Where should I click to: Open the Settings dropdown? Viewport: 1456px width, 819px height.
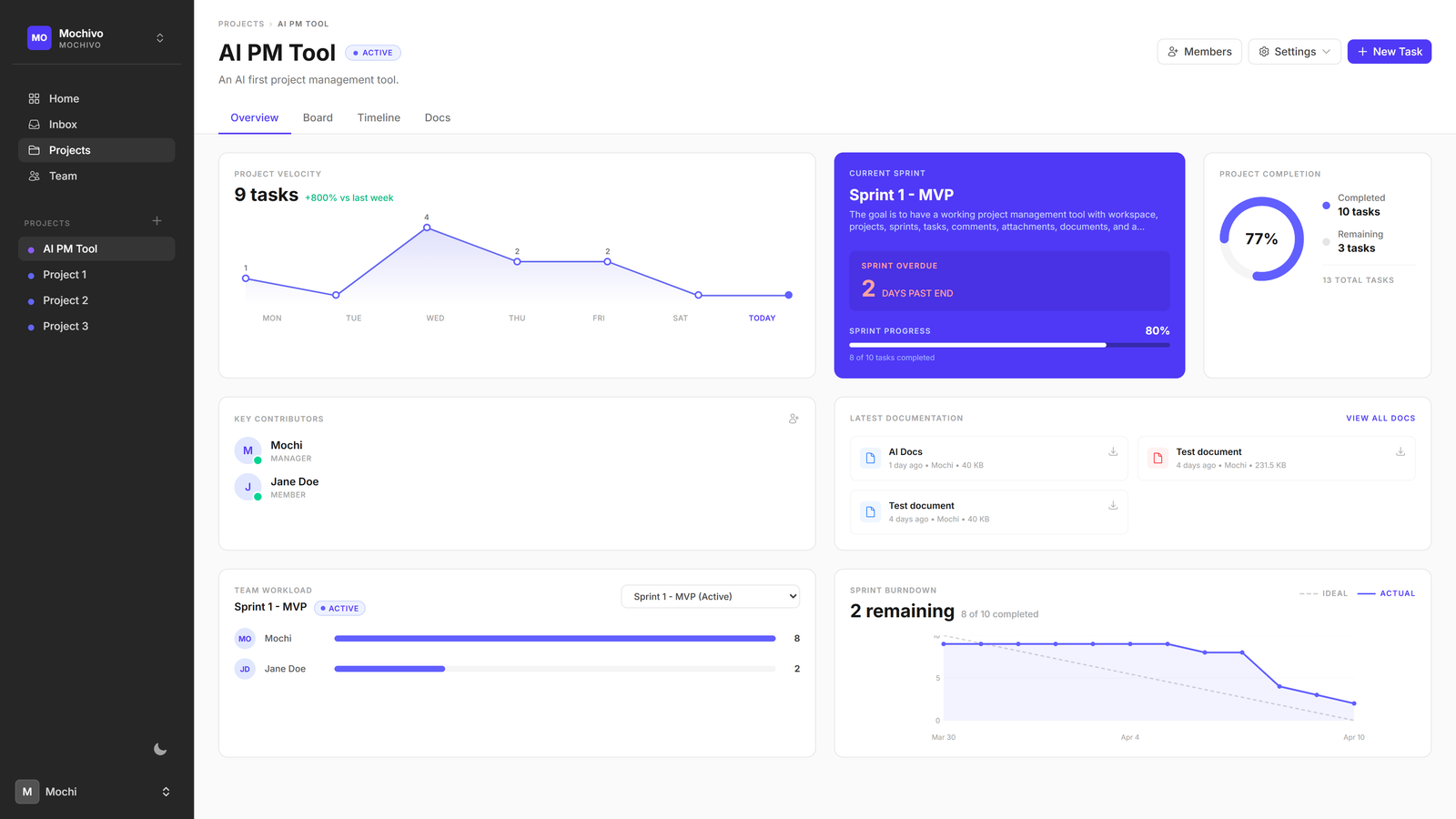coord(1294,52)
